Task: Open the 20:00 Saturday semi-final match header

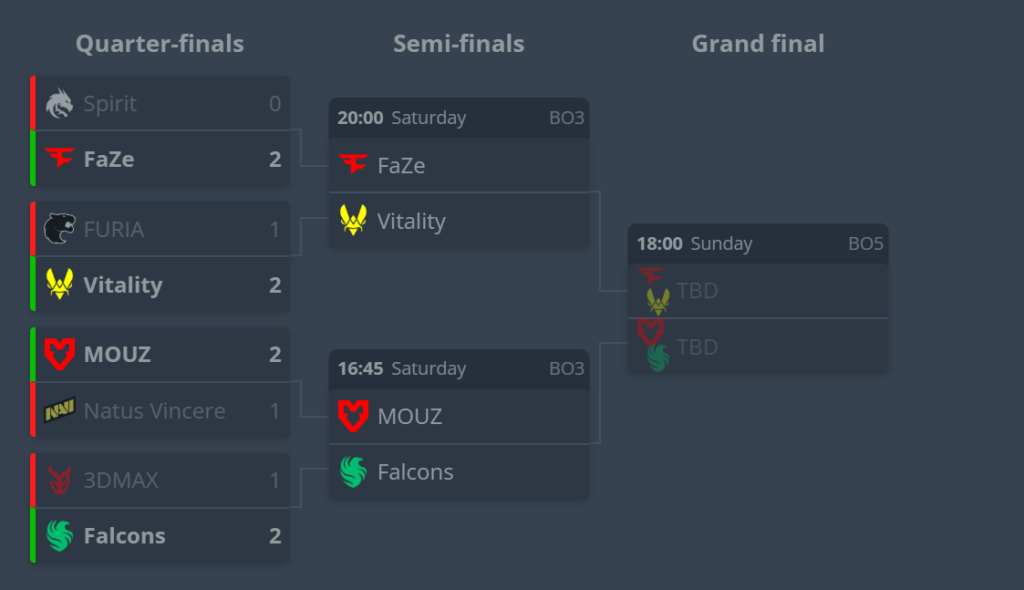Action: tap(459, 118)
